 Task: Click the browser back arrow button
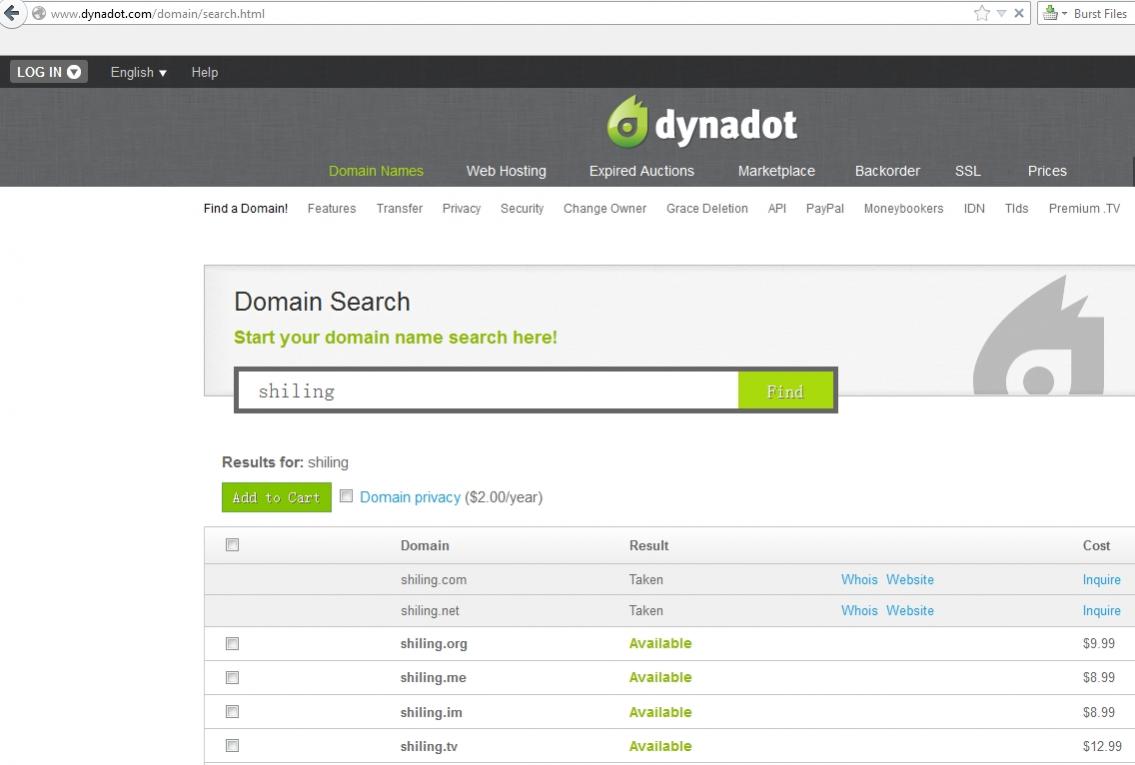tap(12, 13)
